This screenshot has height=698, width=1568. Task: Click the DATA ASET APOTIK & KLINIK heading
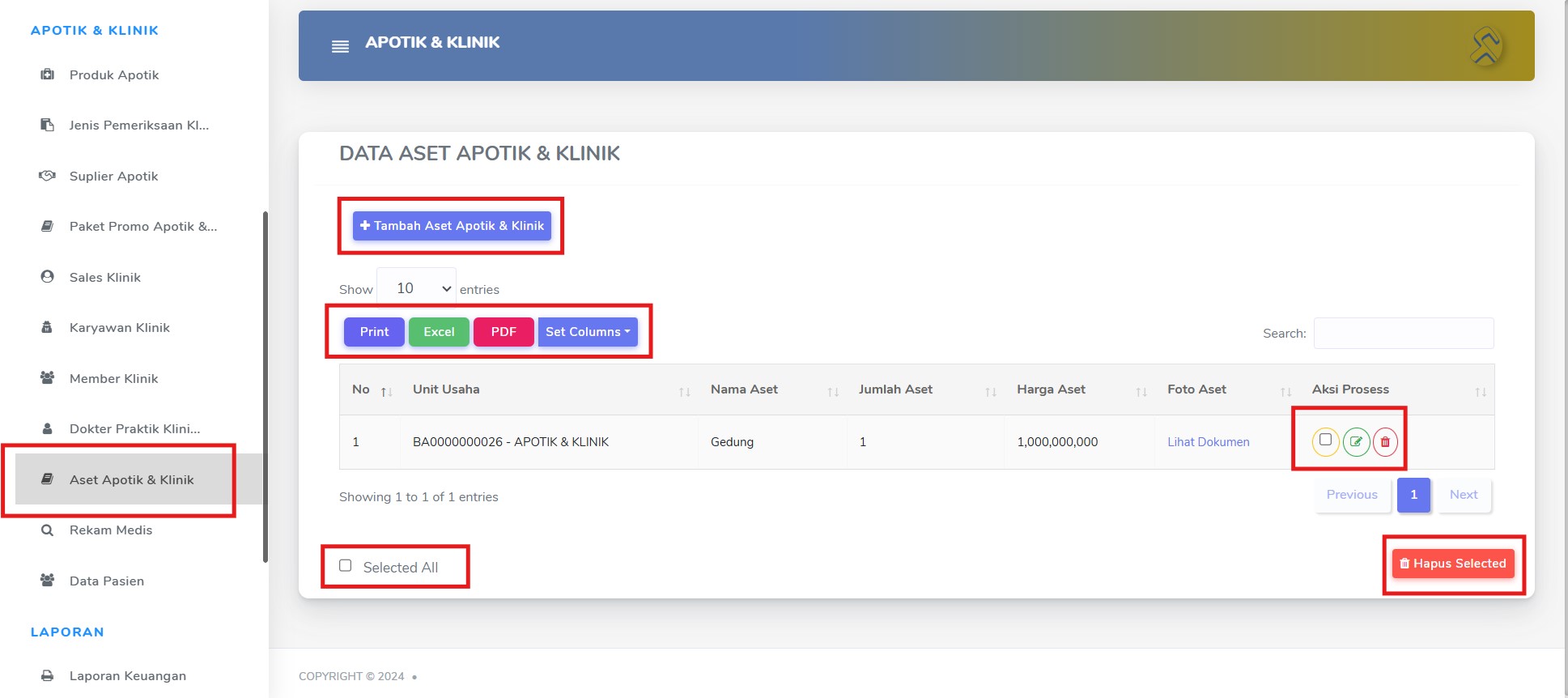pos(479,153)
